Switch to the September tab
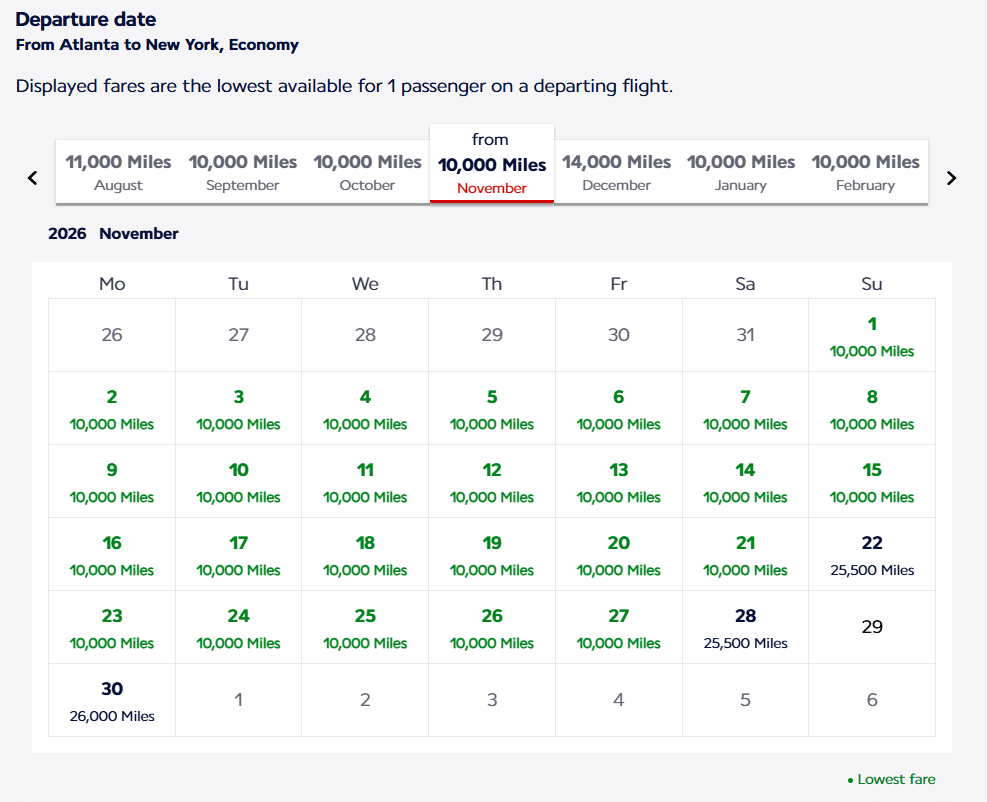Viewport: 987px width, 802px height. [243, 172]
